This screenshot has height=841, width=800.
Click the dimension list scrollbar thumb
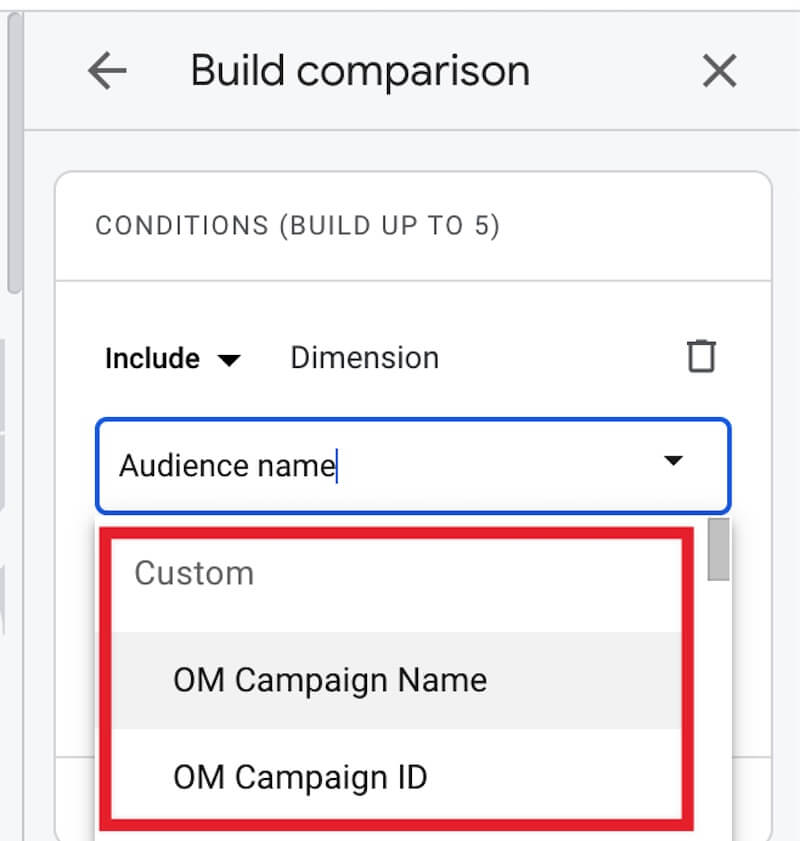coord(718,550)
